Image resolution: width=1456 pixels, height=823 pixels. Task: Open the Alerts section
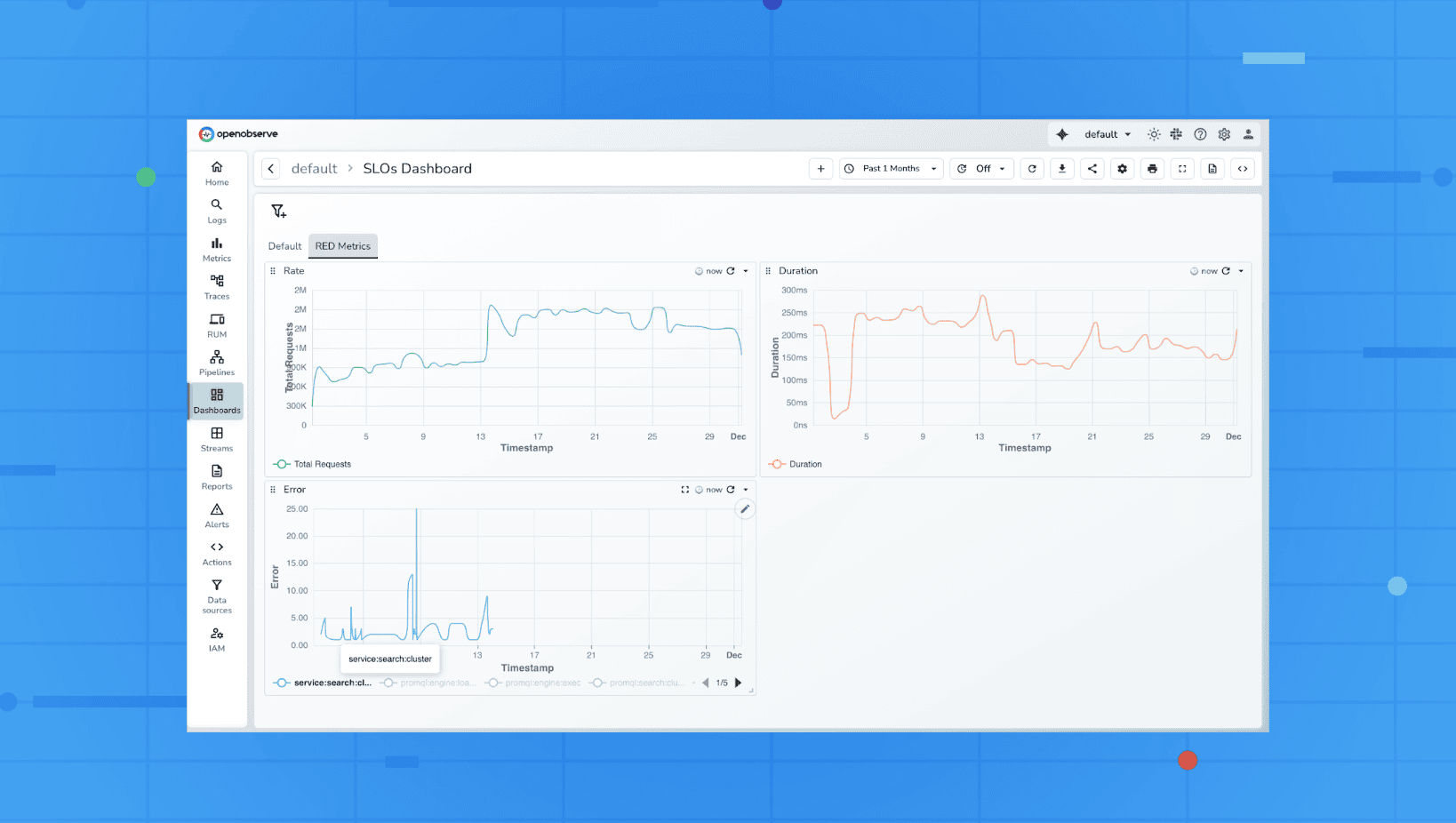tap(216, 516)
